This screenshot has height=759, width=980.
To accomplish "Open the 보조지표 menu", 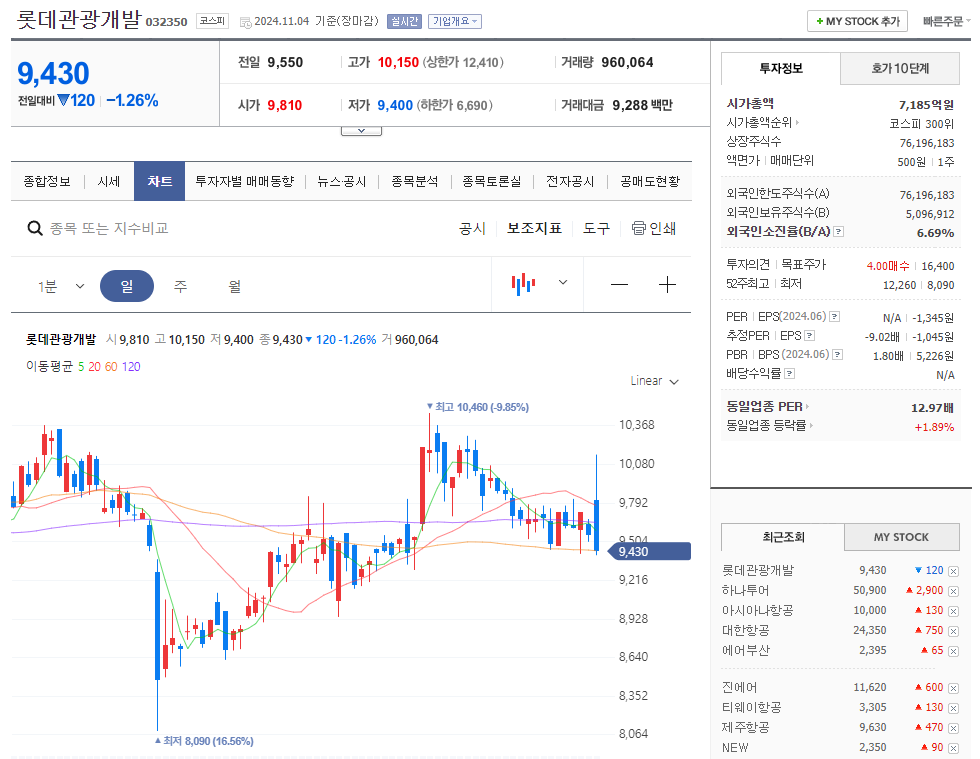I will click(534, 228).
